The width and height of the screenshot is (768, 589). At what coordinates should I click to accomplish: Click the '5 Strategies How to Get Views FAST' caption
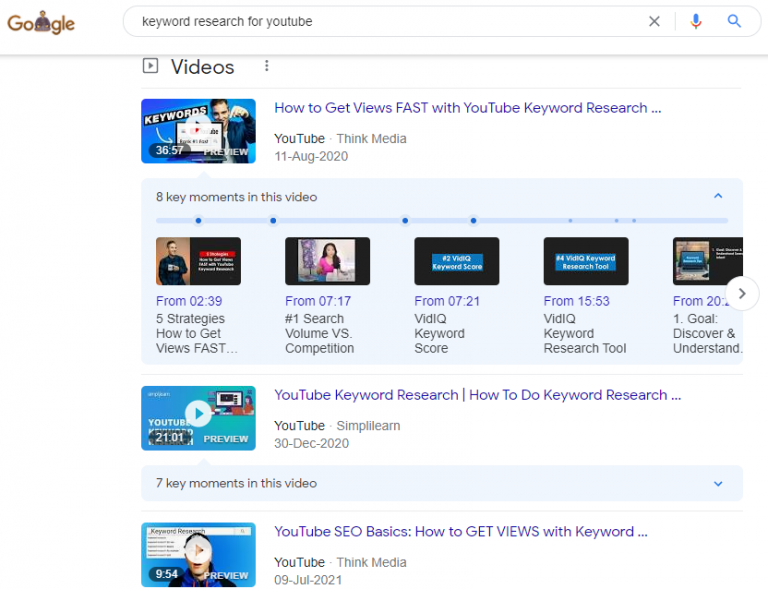197,333
